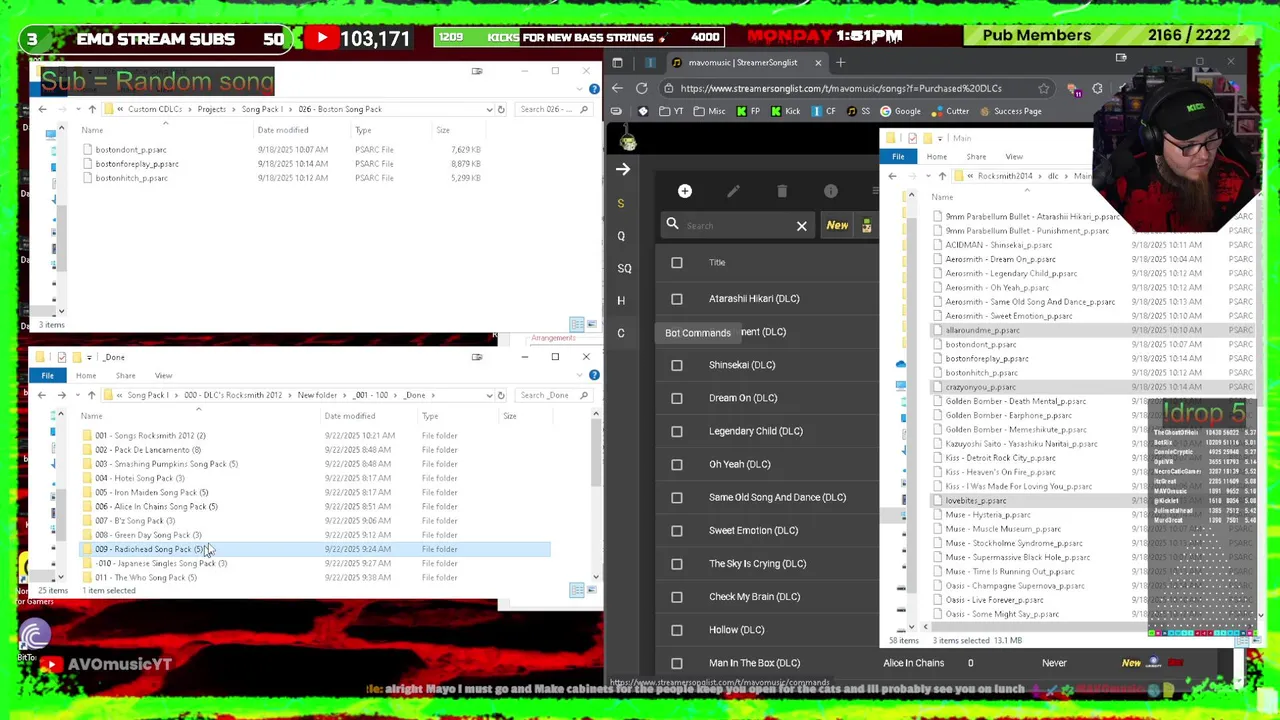This screenshot has width=1280, height=720.
Task: Open the SQ section in StreamerSonglist sidebar
Action: 624,268
